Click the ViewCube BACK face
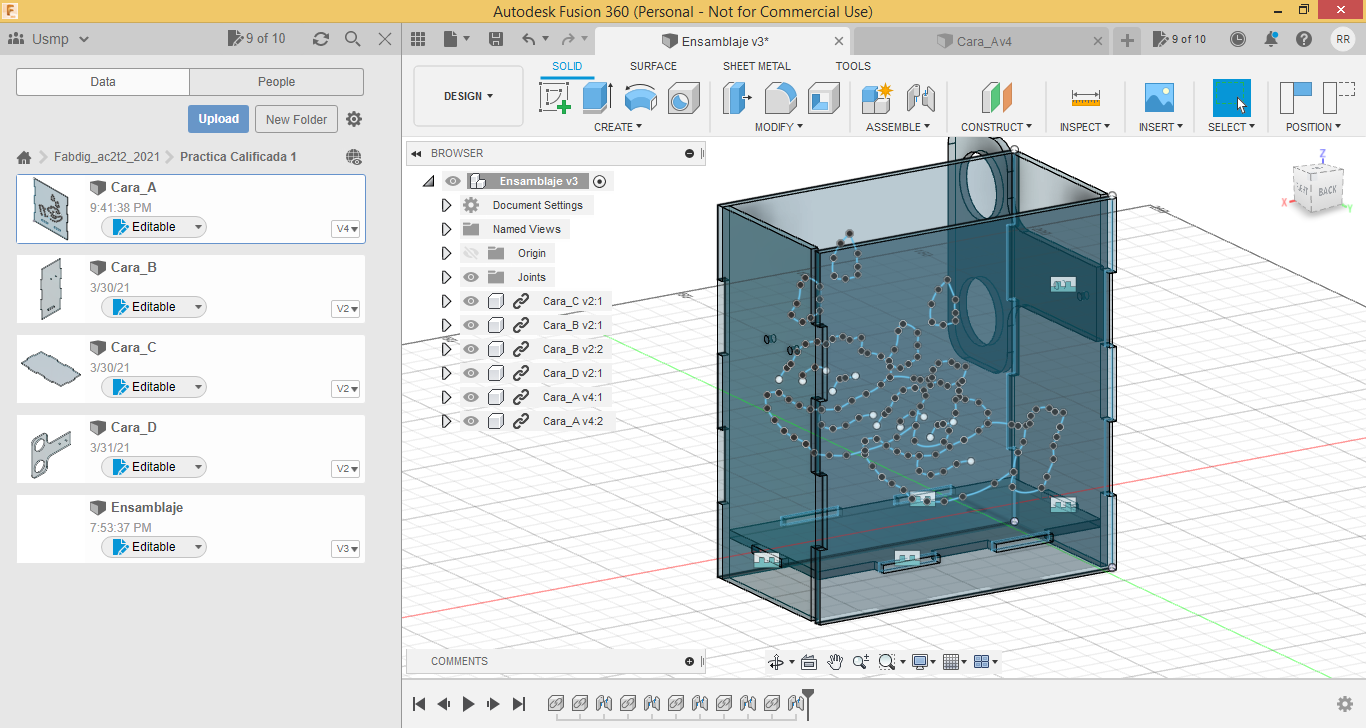This screenshot has height=728, width=1366. click(1327, 190)
